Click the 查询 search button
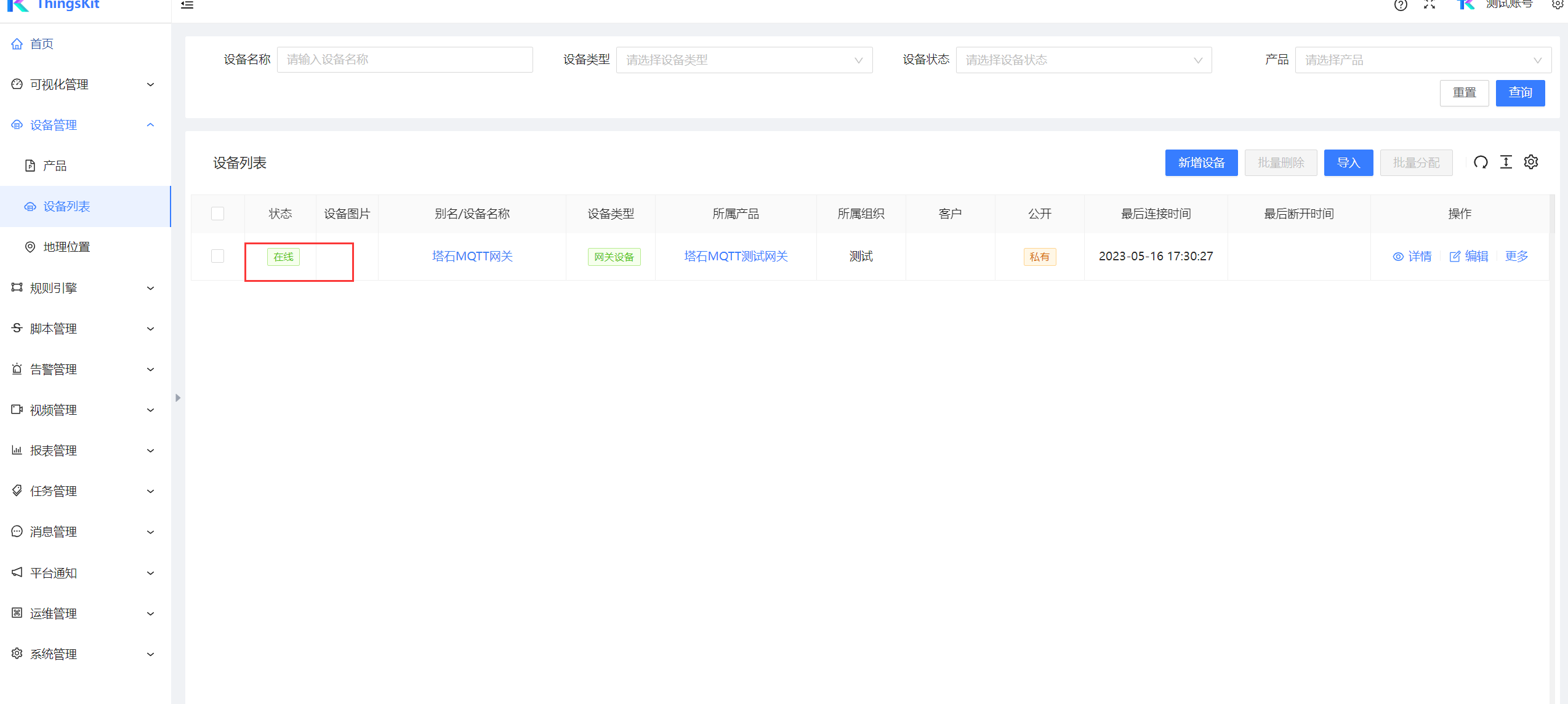This screenshot has width=1568, height=704. [1520, 92]
